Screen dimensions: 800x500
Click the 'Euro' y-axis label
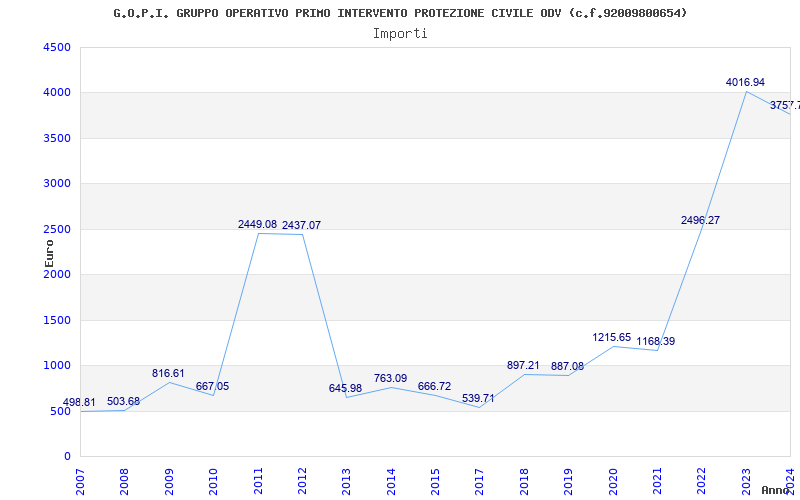49,253
